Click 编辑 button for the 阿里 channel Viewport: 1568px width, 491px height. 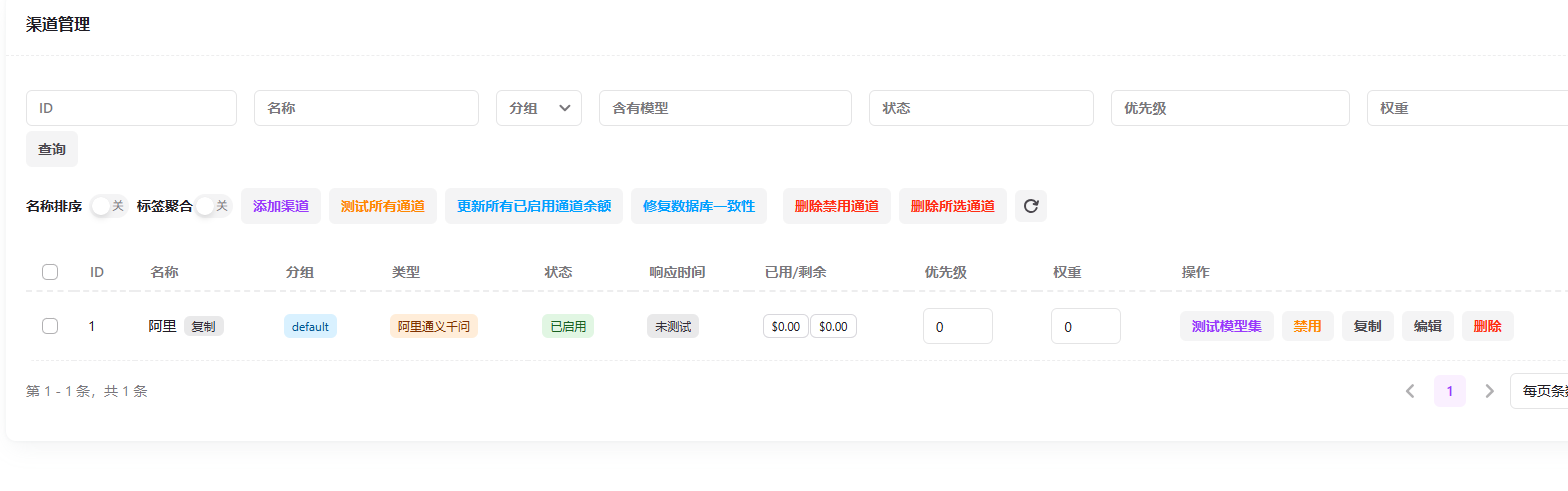(1428, 326)
